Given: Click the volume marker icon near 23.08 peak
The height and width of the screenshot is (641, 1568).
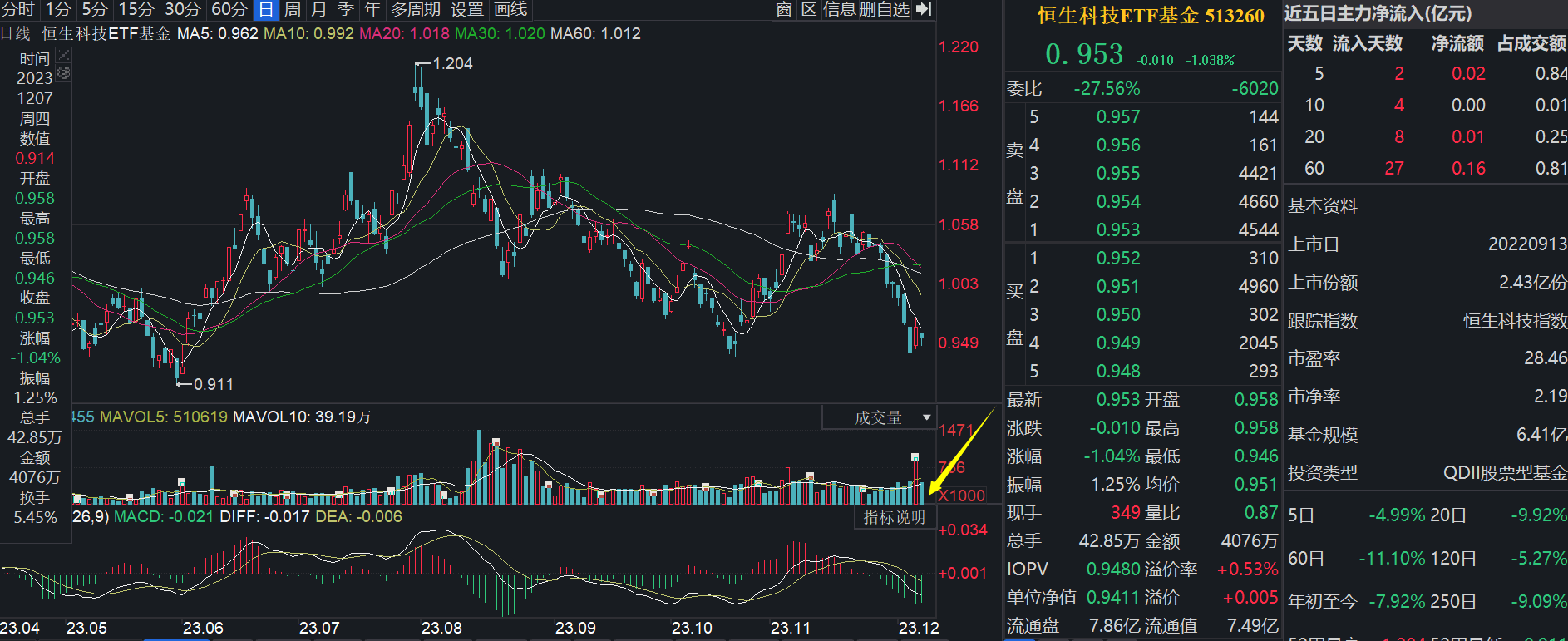Looking at the screenshot, I should (x=496, y=441).
